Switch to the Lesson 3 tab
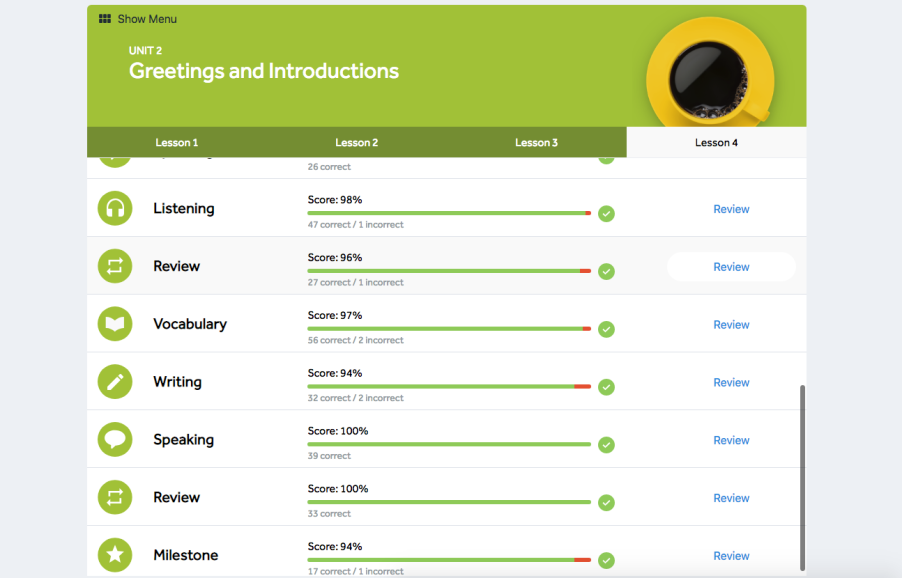The image size is (902, 578). (x=536, y=143)
